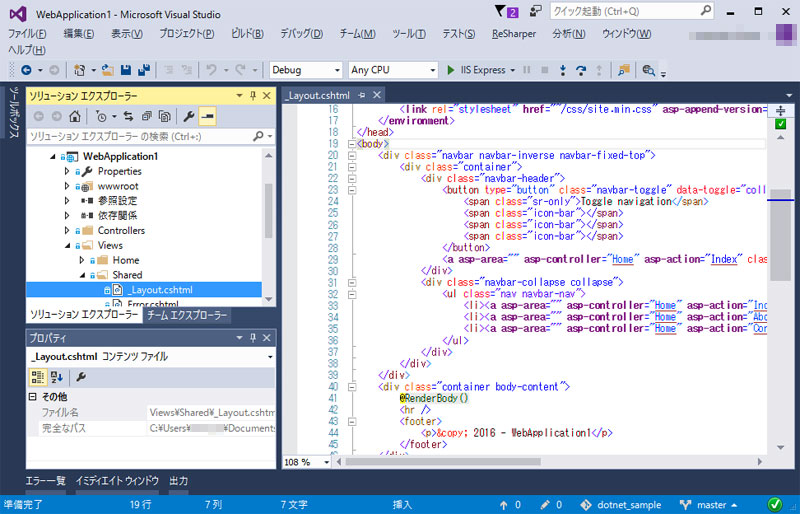Image resolution: width=800 pixels, height=514 pixels.
Task: Go to Home in Solution Explorer toolbar
Action: (x=75, y=116)
